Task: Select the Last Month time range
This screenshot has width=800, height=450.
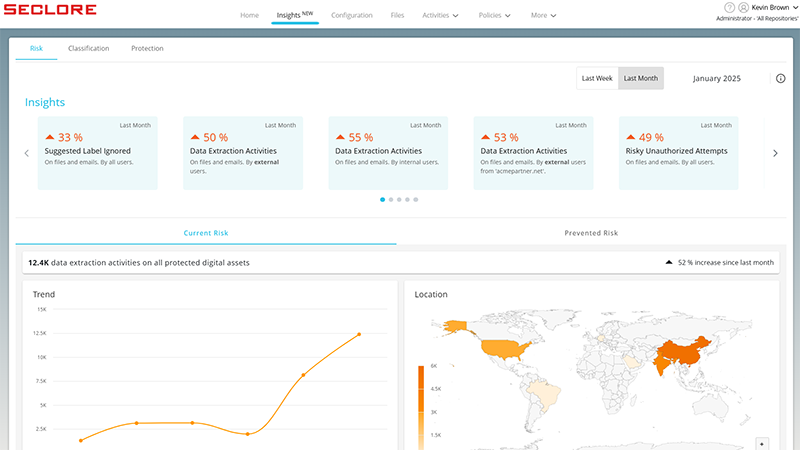Action: point(641,78)
